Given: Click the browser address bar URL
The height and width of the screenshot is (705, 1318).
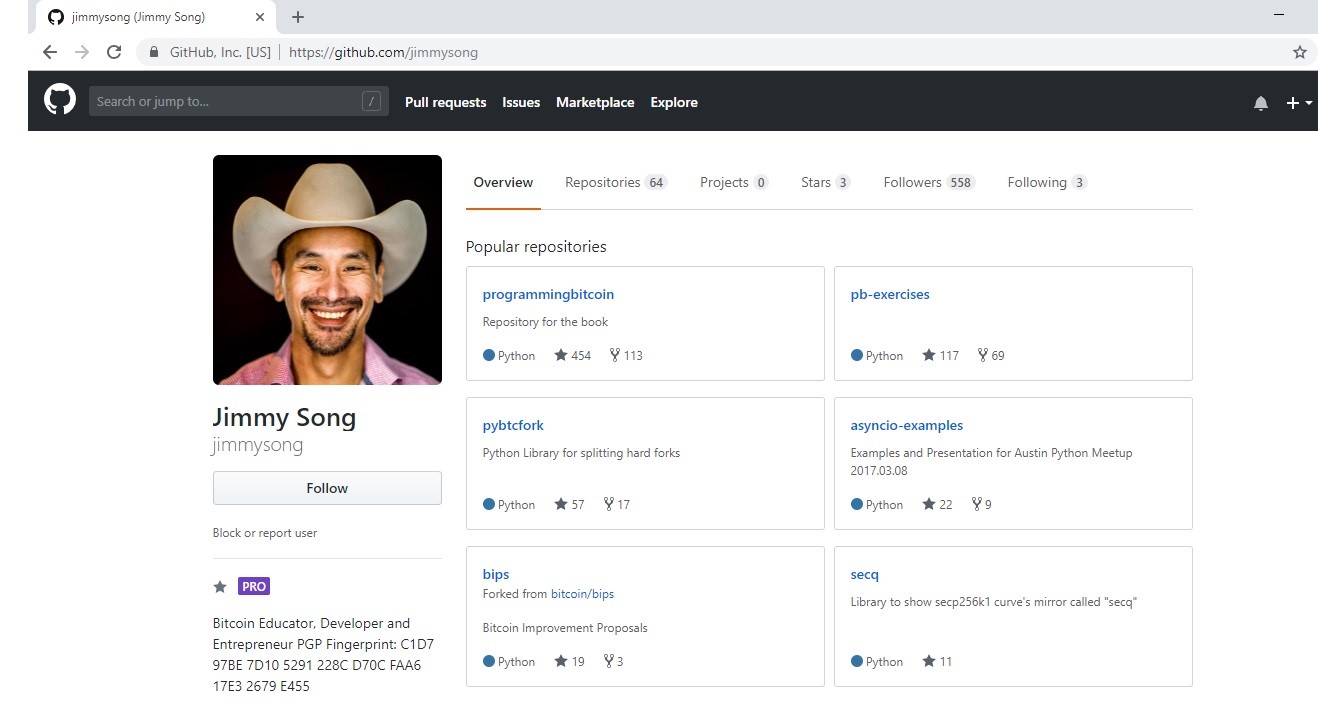Looking at the screenshot, I should (x=383, y=52).
